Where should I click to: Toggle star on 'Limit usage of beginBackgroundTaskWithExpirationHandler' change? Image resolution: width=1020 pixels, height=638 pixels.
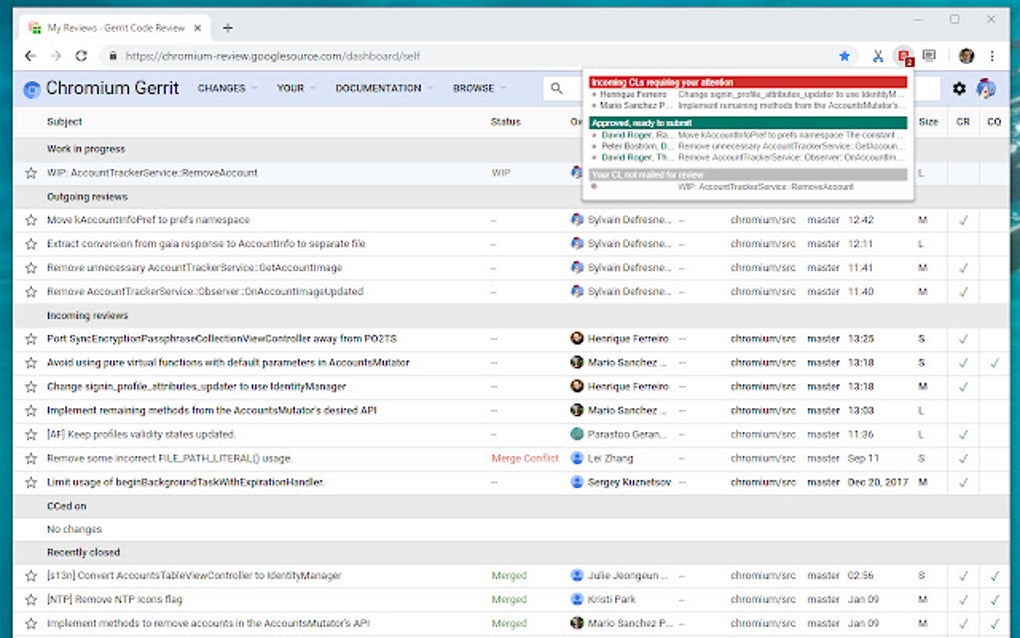tap(31, 482)
